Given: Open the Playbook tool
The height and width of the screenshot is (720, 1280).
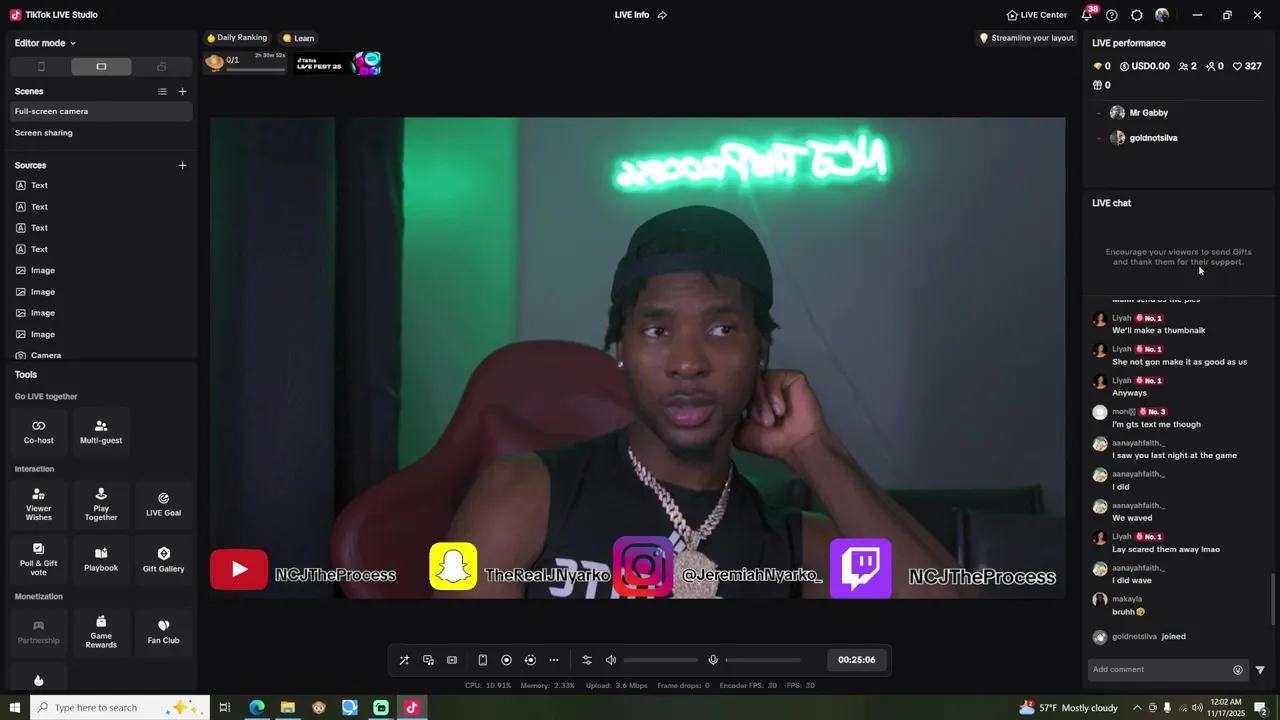Looking at the screenshot, I should click(101, 560).
